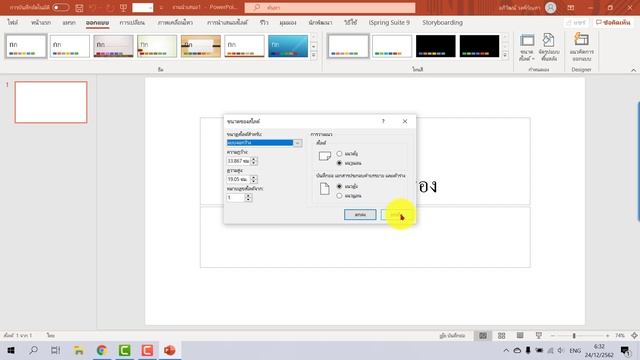Open the Insert tab
The width and height of the screenshot is (640, 360).
(69, 22)
